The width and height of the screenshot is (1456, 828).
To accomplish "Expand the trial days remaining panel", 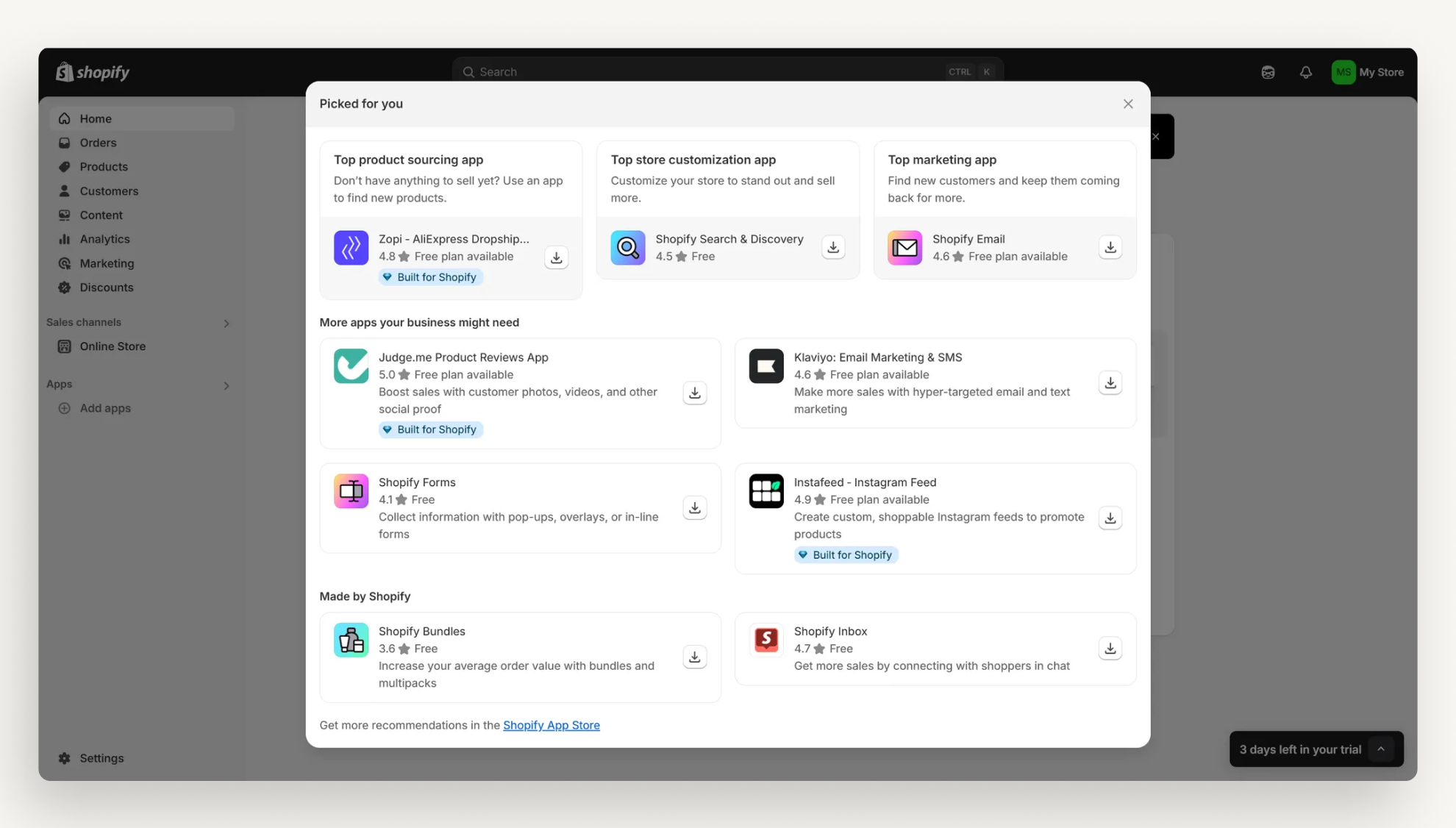I will [x=1381, y=749].
